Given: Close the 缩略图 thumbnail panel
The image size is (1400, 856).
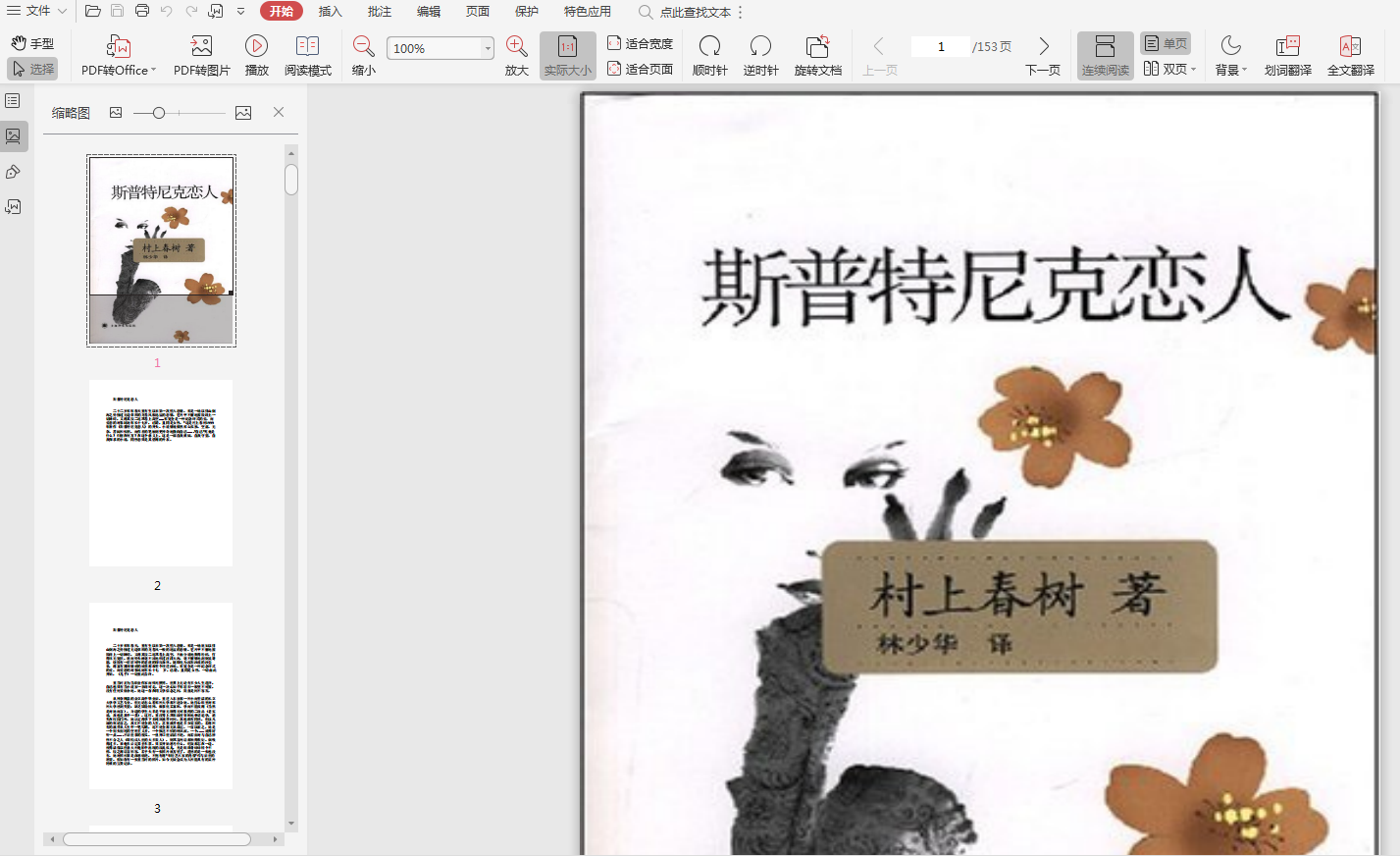Looking at the screenshot, I should tap(279, 112).
